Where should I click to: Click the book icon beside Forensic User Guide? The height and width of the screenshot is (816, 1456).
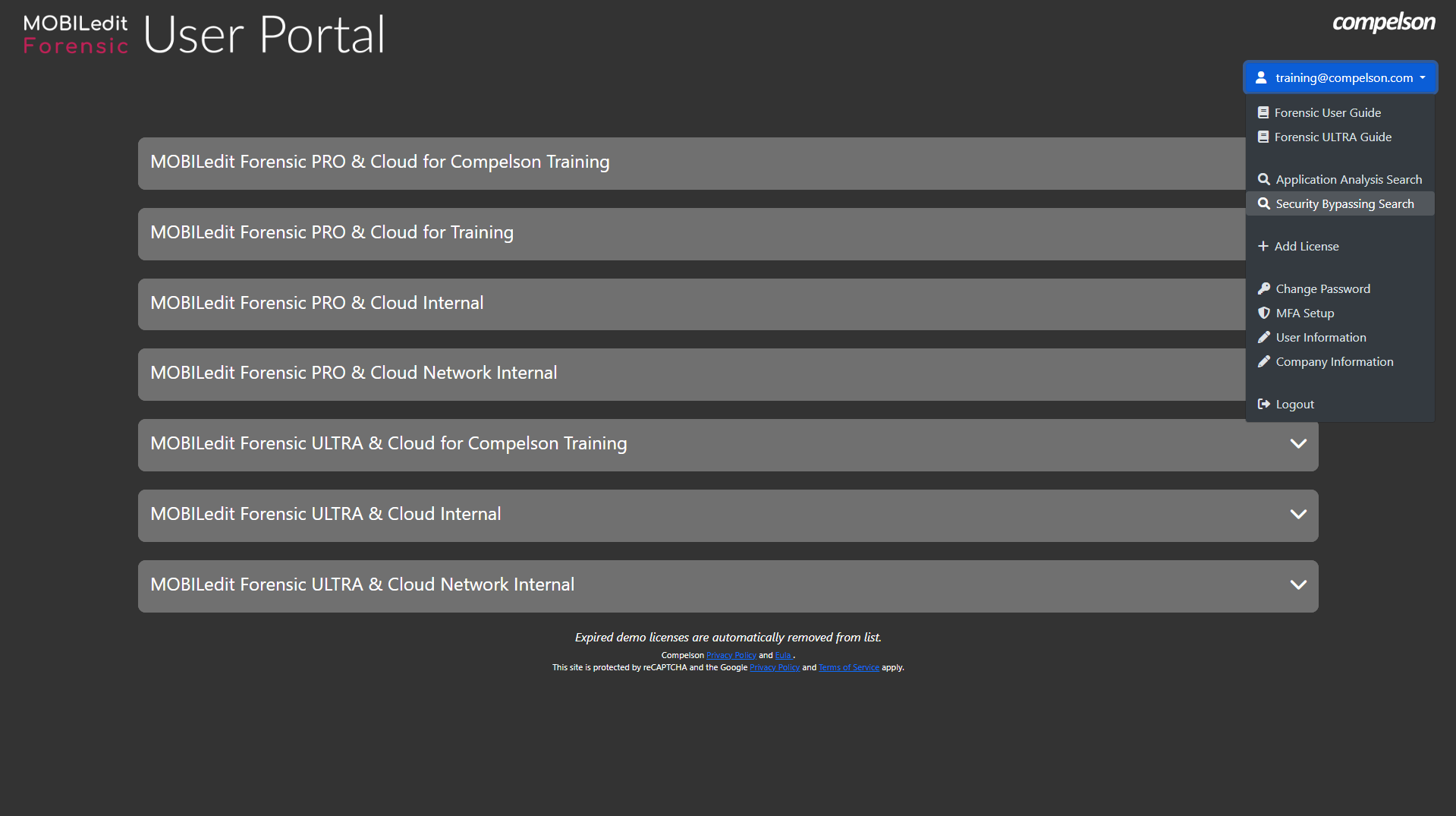coord(1263,112)
